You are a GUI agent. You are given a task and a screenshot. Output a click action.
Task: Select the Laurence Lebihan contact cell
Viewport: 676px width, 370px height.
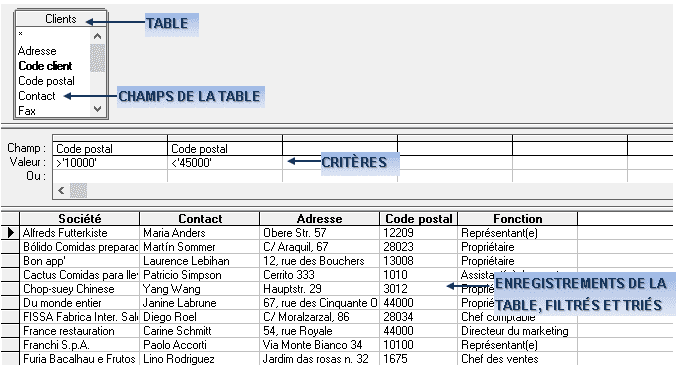[200, 261]
